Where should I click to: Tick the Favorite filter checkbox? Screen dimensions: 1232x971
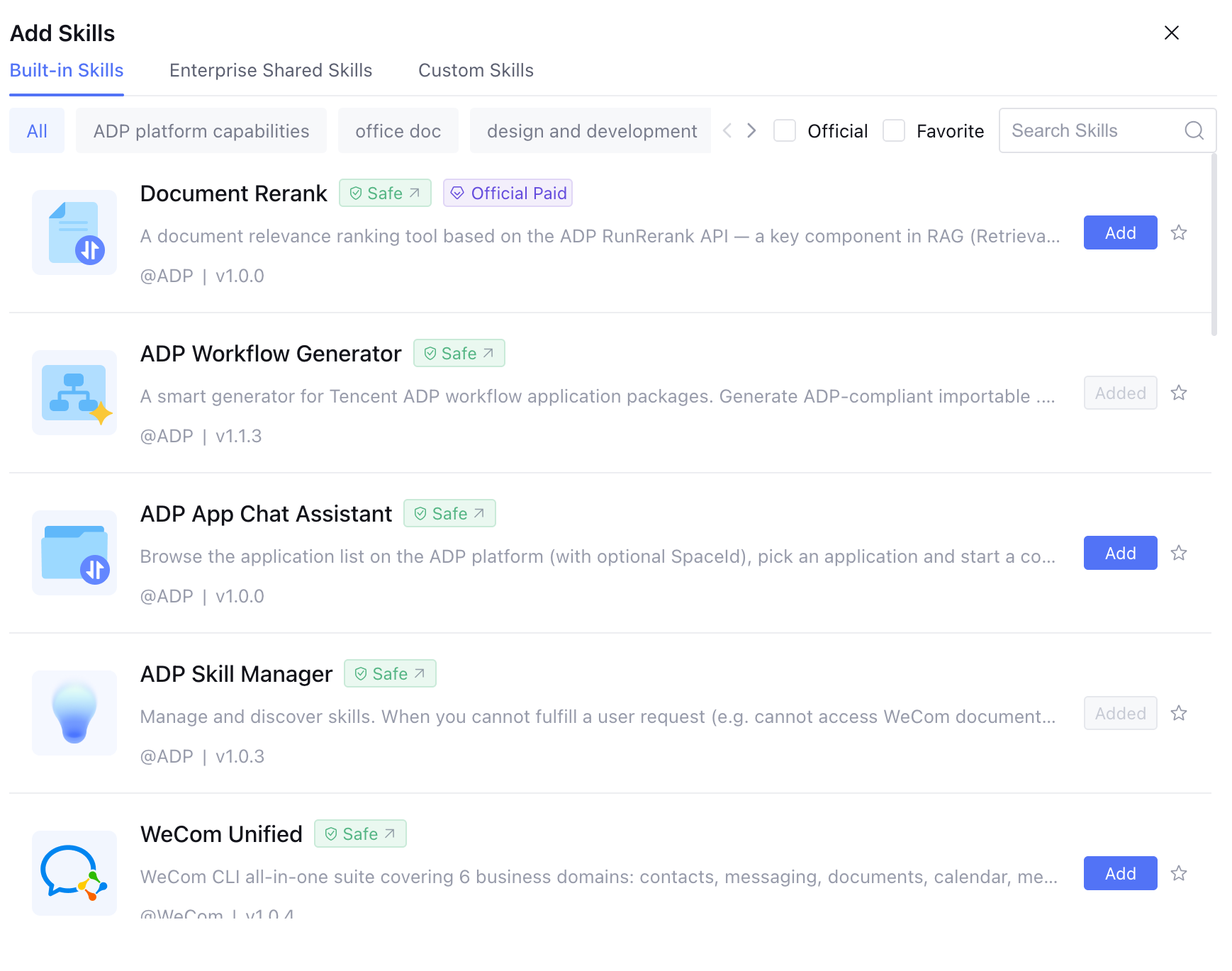click(894, 130)
